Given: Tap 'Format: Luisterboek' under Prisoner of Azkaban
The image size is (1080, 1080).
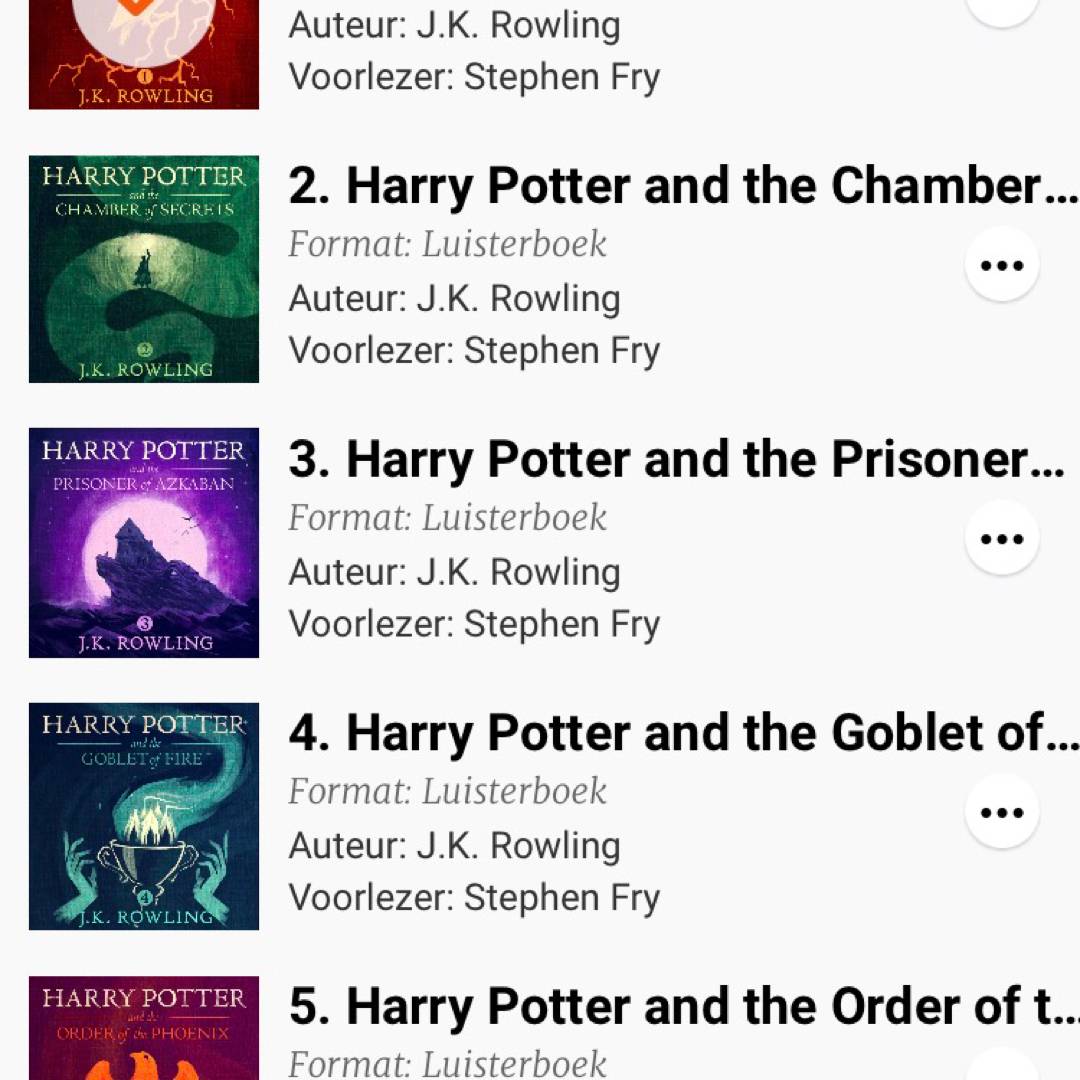Looking at the screenshot, I should pos(447,518).
